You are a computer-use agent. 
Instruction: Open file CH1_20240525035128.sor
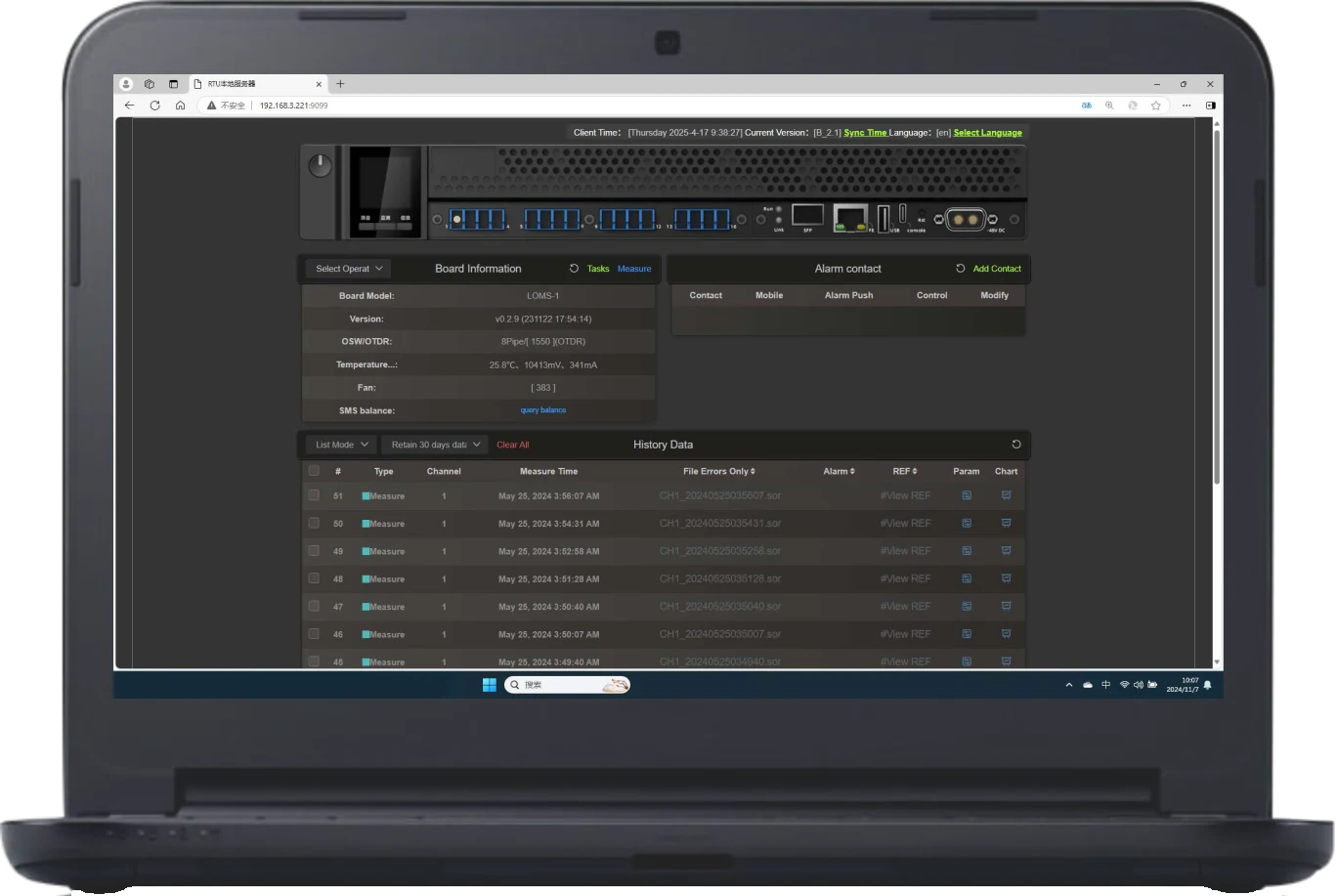[x=720, y=578]
